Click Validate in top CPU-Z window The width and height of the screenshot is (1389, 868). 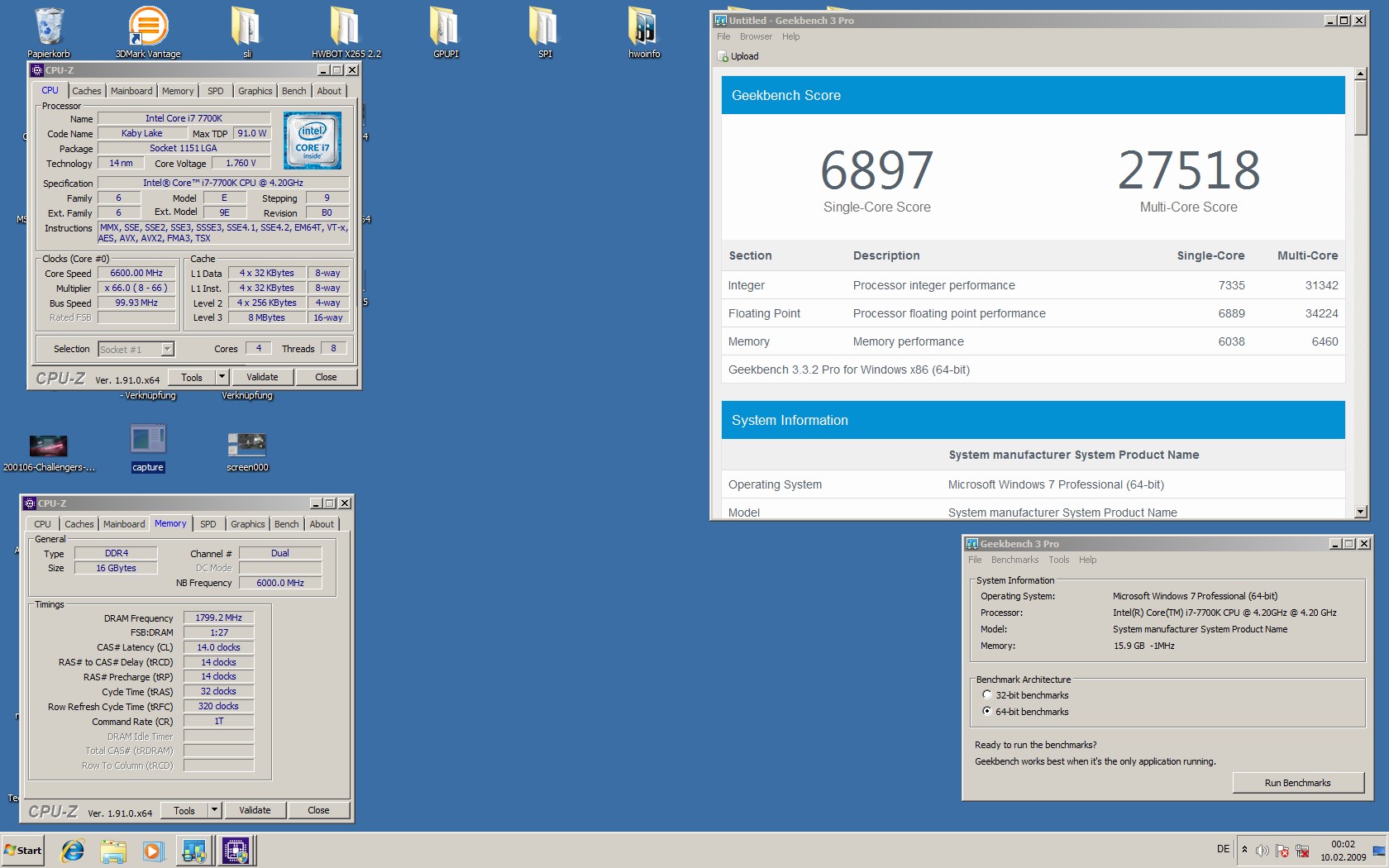(x=262, y=377)
